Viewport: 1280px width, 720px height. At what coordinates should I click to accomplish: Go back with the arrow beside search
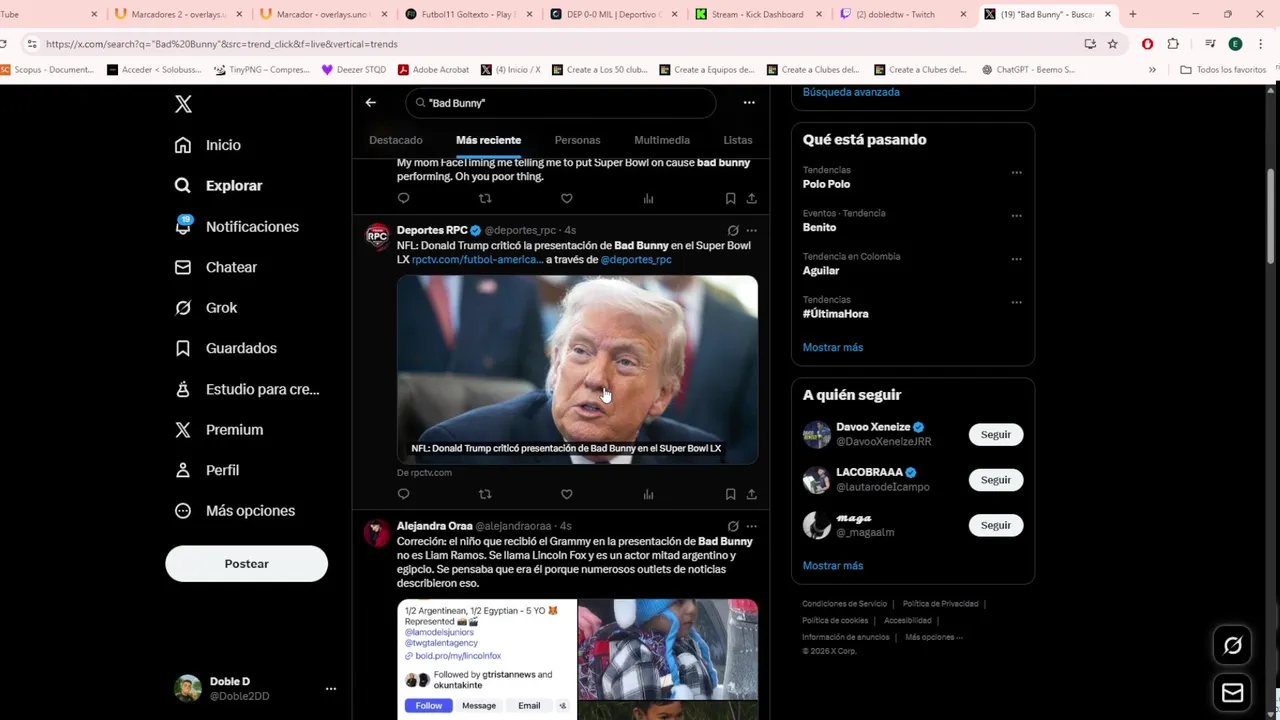click(x=371, y=103)
